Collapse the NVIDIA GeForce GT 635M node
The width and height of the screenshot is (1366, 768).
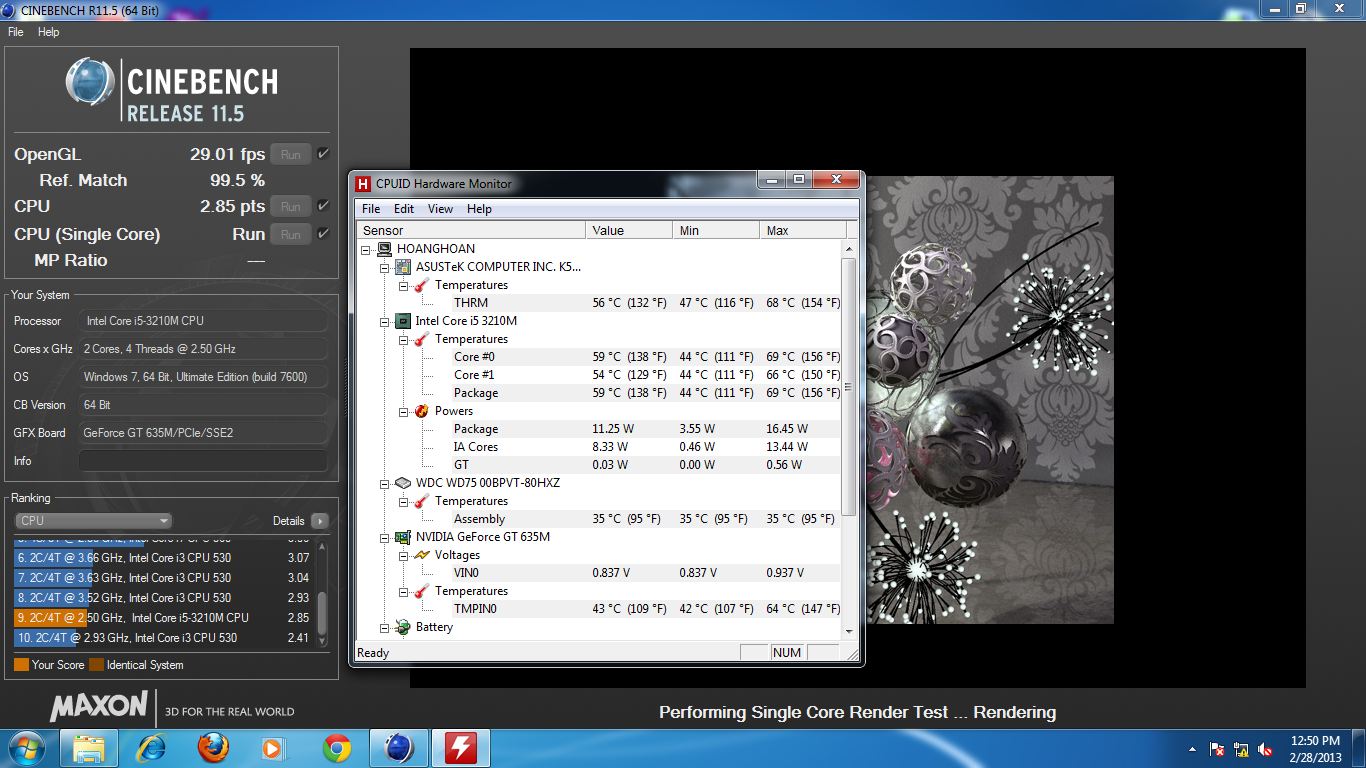(x=385, y=537)
